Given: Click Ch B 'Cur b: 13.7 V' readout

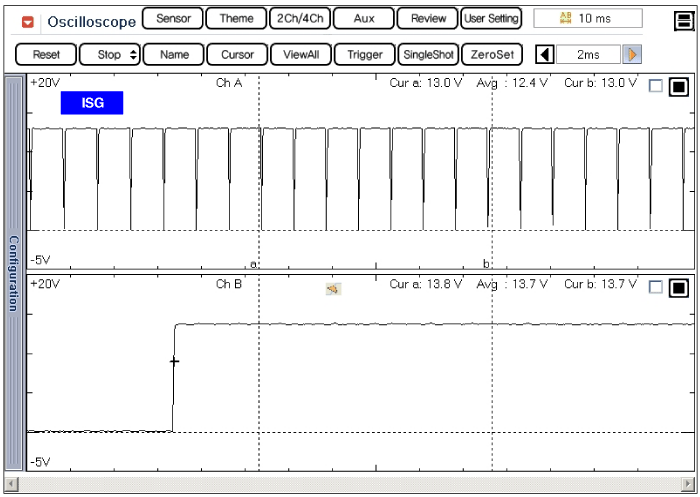Looking at the screenshot, I should click(x=600, y=284).
